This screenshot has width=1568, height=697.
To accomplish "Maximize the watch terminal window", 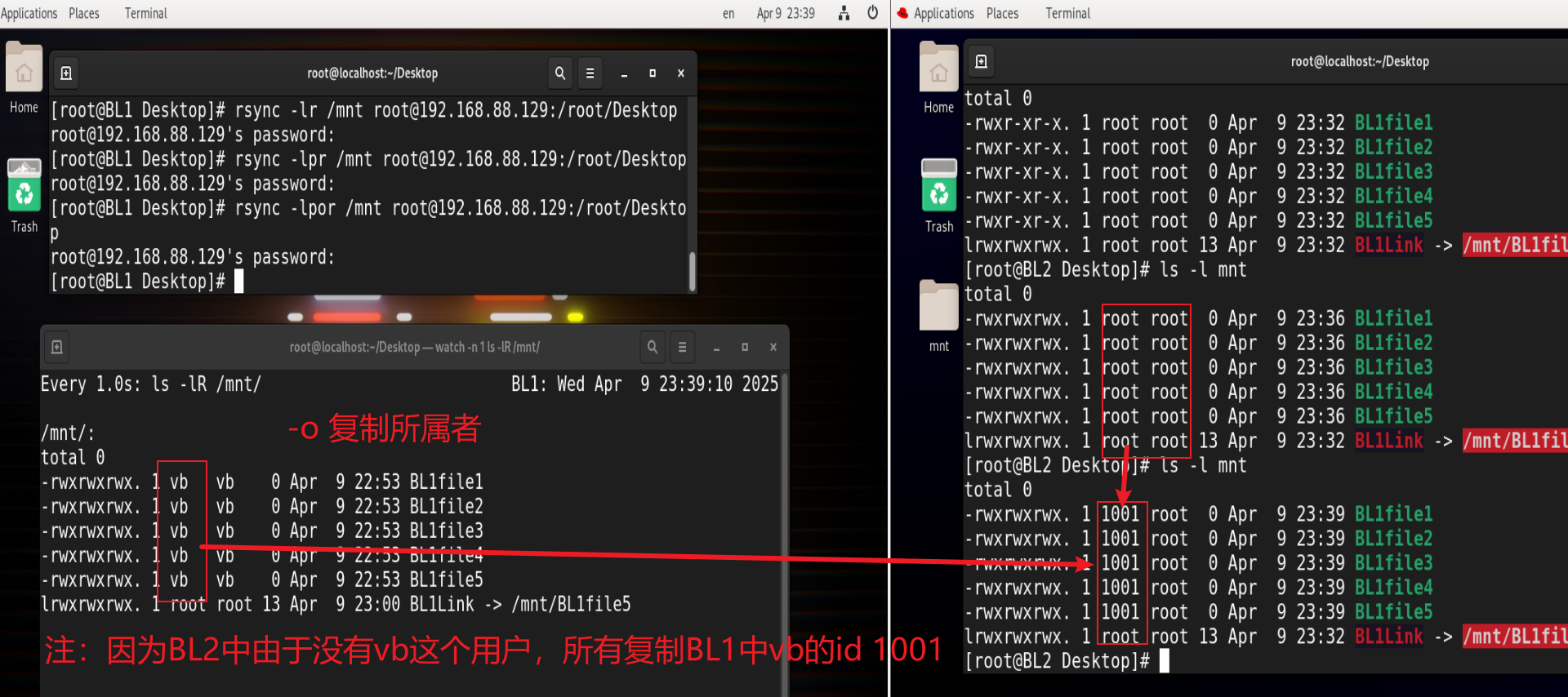I will point(745,348).
